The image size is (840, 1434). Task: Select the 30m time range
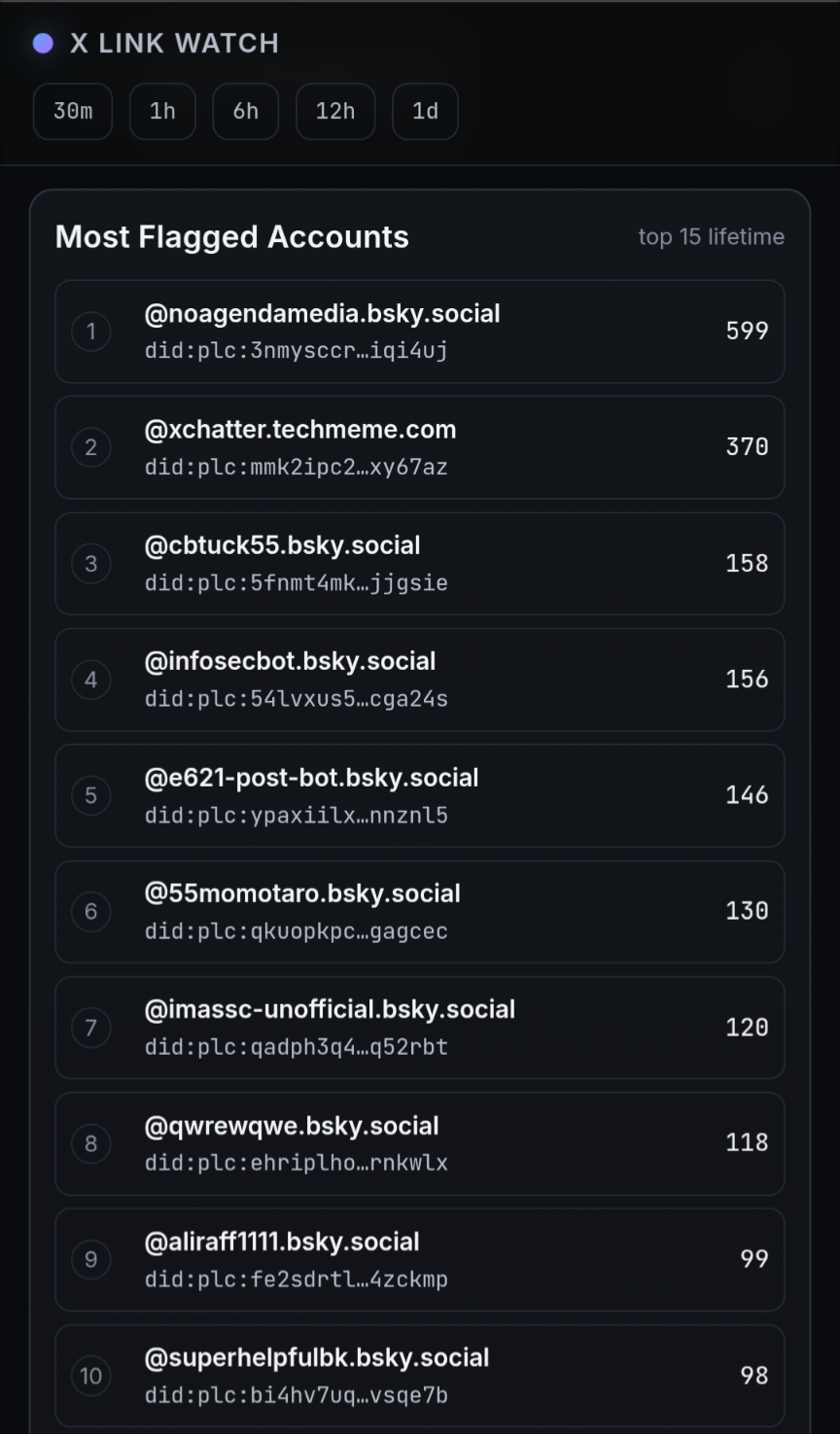(73, 111)
